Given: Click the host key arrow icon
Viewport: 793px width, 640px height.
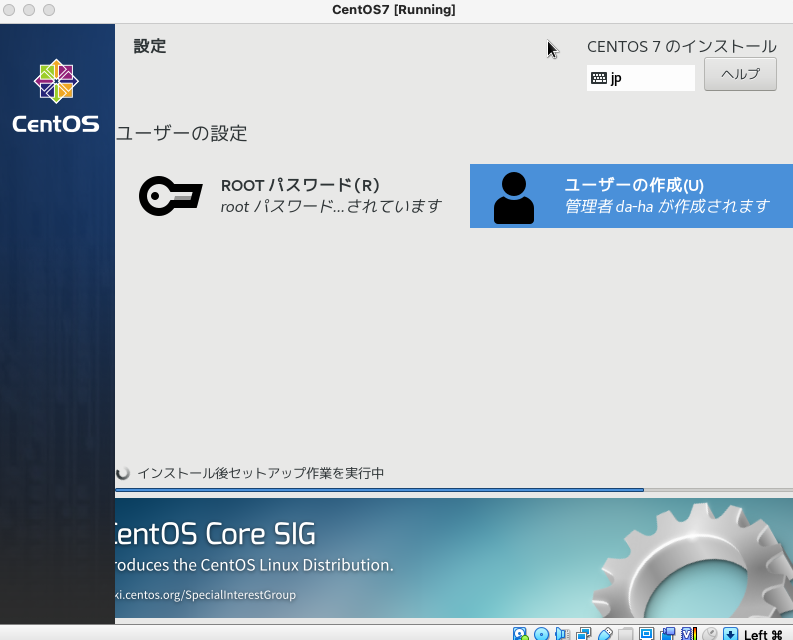Looking at the screenshot, I should pos(730,633).
